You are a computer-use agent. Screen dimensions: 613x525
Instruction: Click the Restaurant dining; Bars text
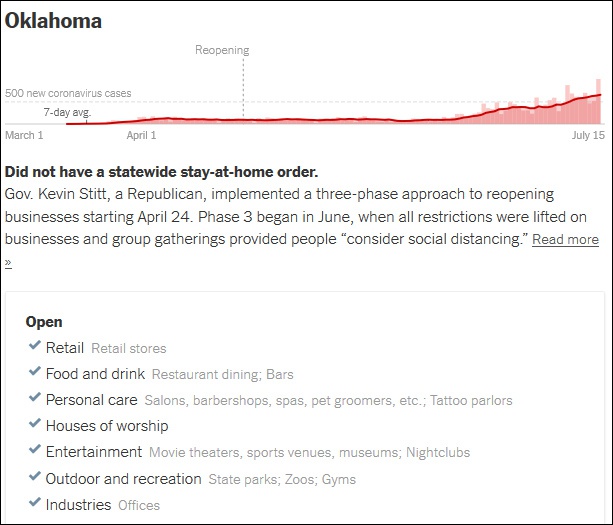point(222,374)
